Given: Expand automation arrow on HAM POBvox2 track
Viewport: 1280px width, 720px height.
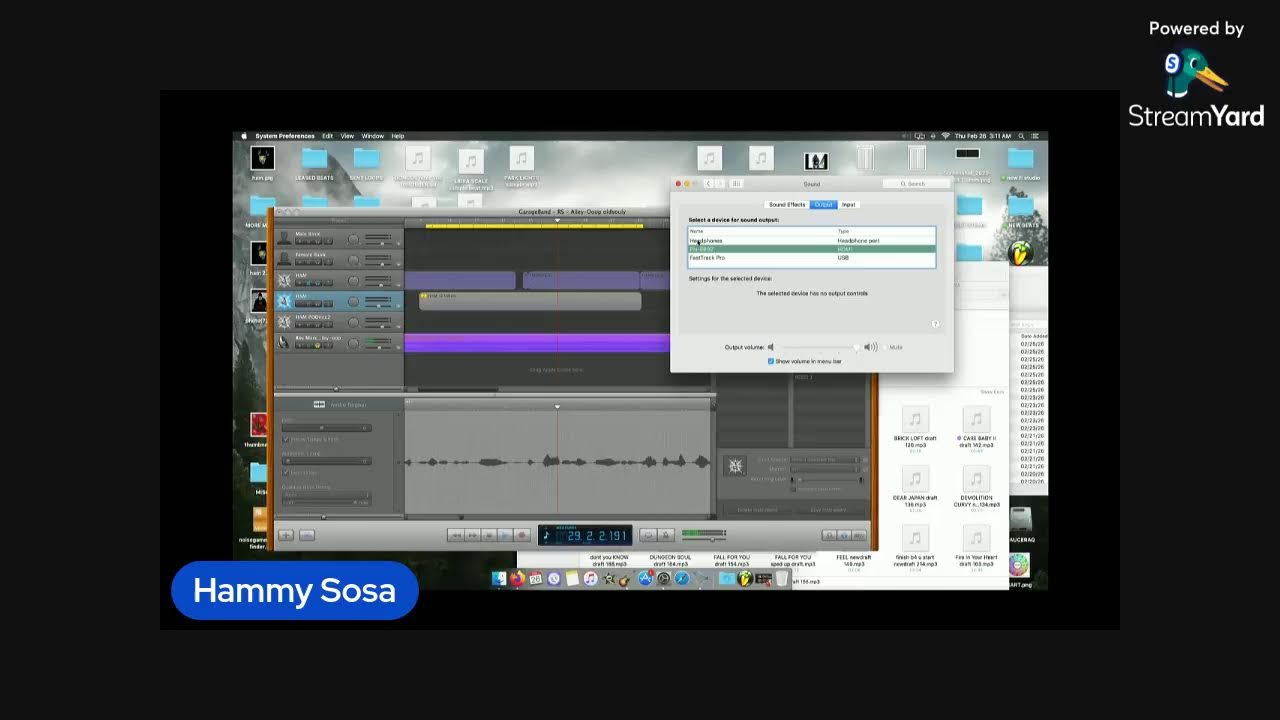Looking at the screenshot, I should 398,327.
